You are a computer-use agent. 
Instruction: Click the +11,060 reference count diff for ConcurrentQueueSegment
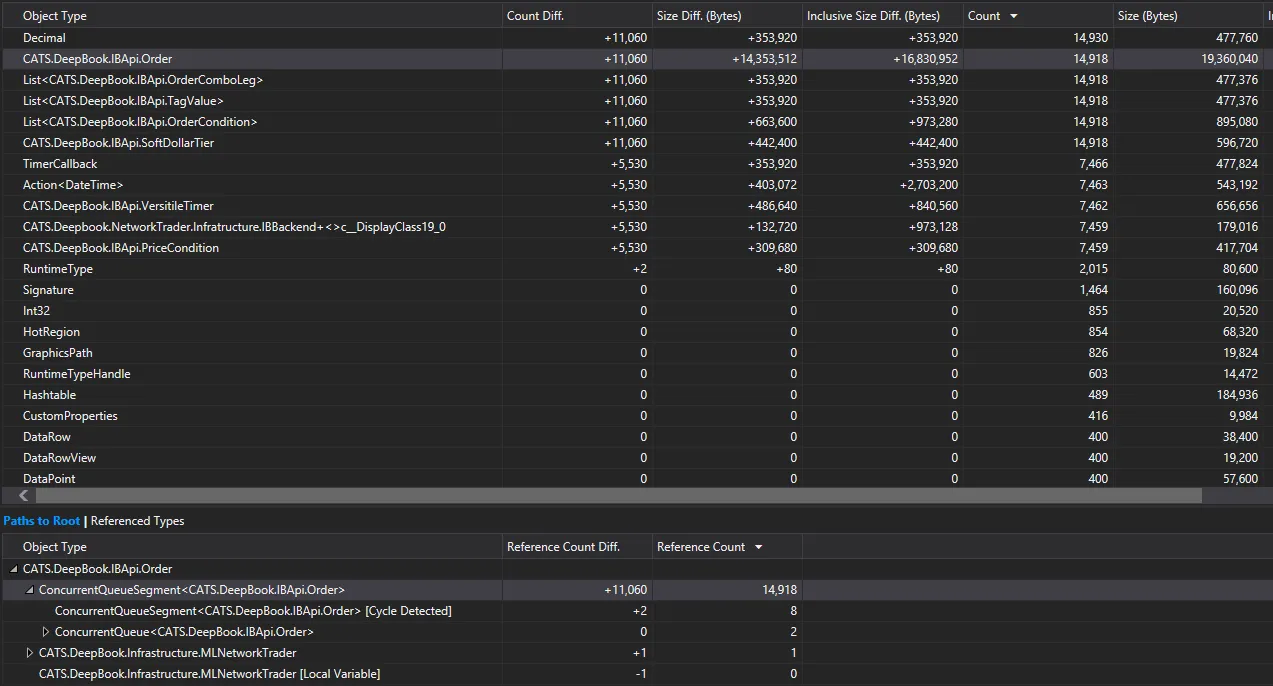(626, 590)
